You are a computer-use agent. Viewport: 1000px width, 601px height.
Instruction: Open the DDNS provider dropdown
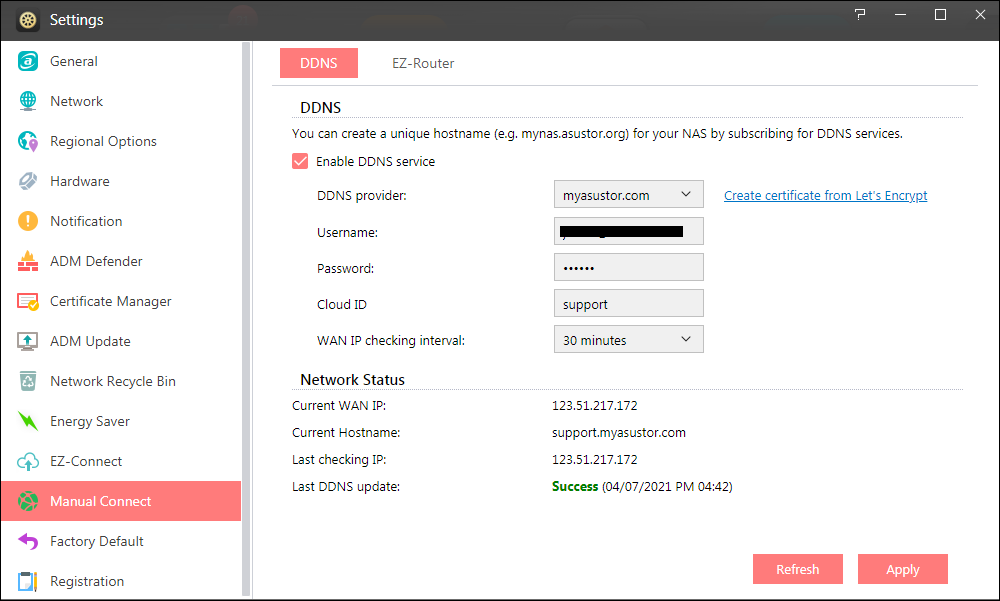click(628, 195)
